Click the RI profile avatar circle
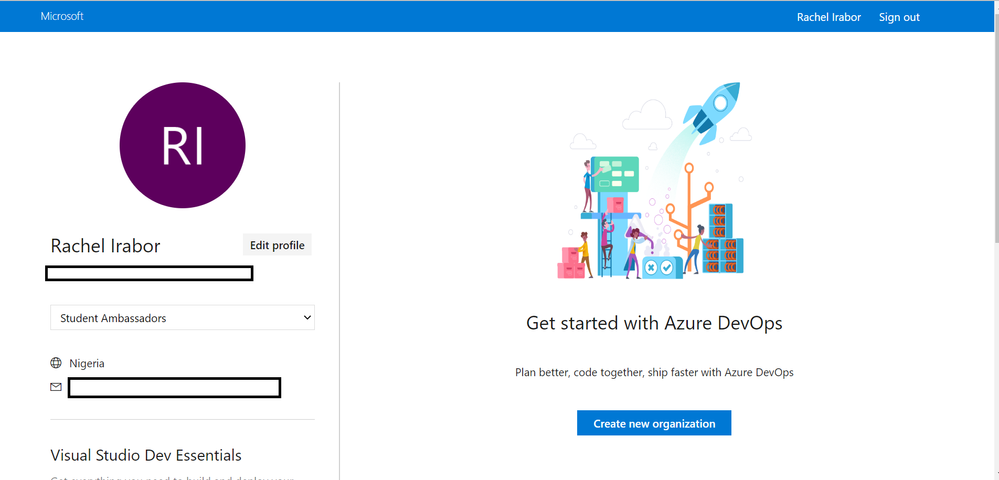The width and height of the screenshot is (999, 480). coord(183,145)
